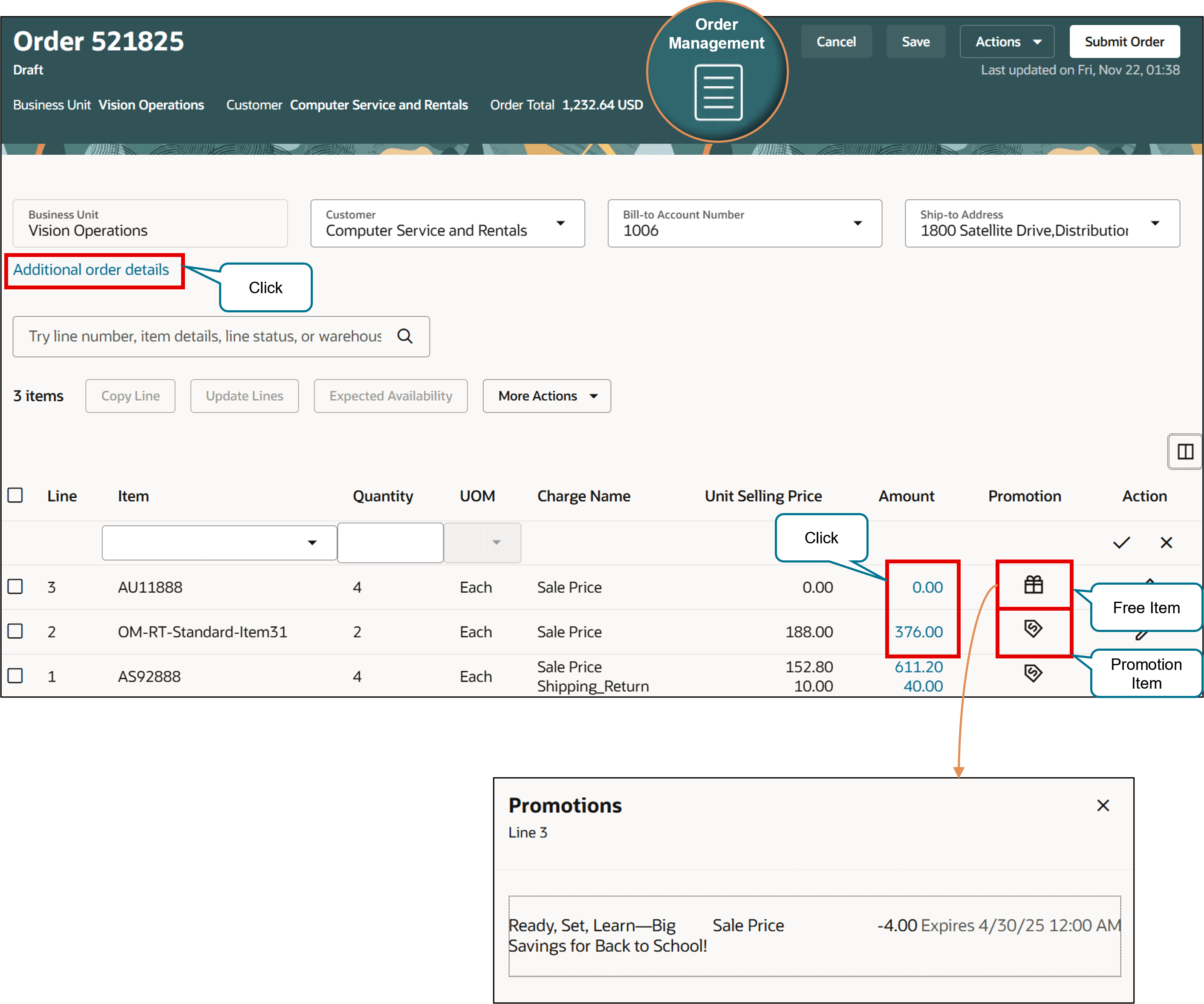Select checkbox for line 2 OM-RT-Standard-Item31
The height and width of the screenshot is (1004, 1204).
tap(15, 631)
